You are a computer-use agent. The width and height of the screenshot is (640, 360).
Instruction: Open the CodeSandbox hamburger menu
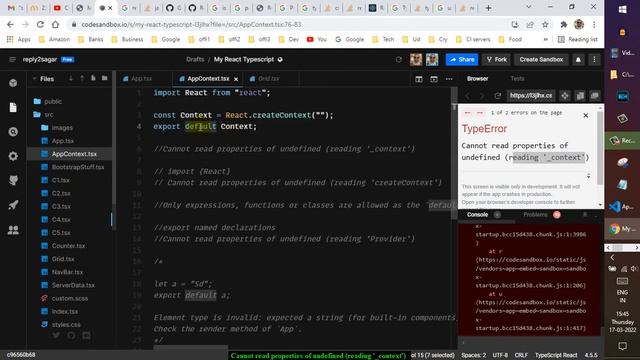pos(12,60)
